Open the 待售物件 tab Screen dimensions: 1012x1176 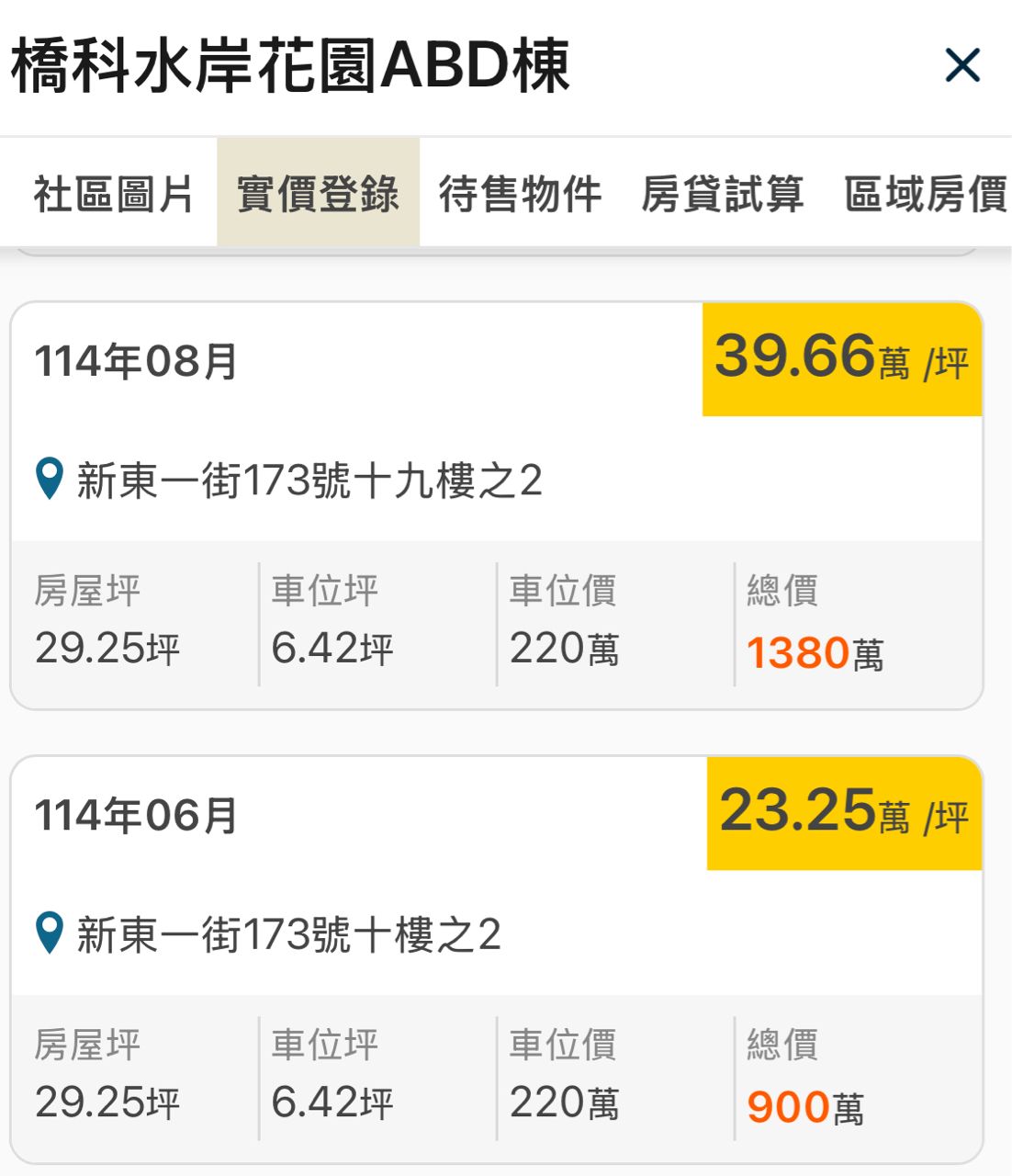pyautogui.click(x=520, y=194)
